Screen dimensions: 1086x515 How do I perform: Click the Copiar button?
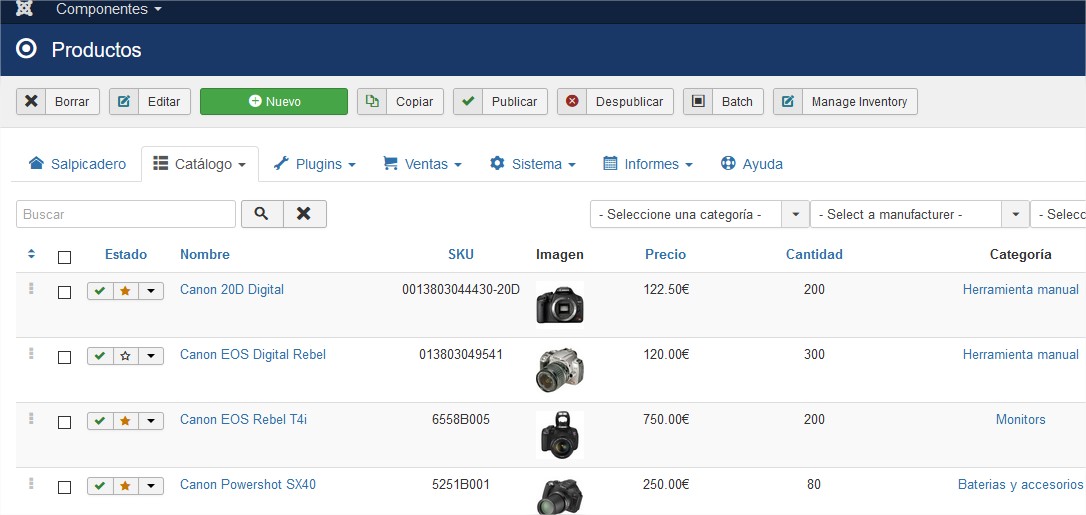pos(400,101)
